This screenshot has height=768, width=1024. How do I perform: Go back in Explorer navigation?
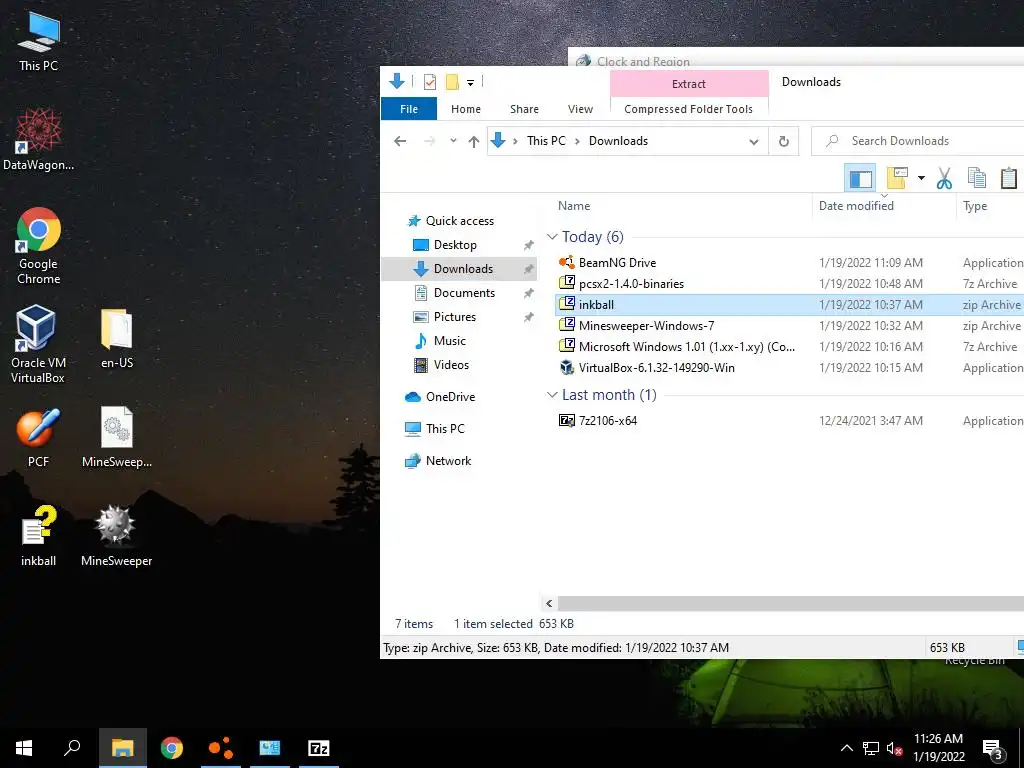coord(400,141)
